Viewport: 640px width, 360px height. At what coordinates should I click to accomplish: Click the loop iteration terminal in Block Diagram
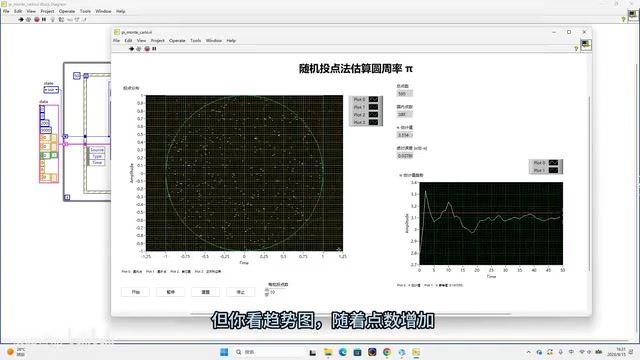[x=67, y=198]
